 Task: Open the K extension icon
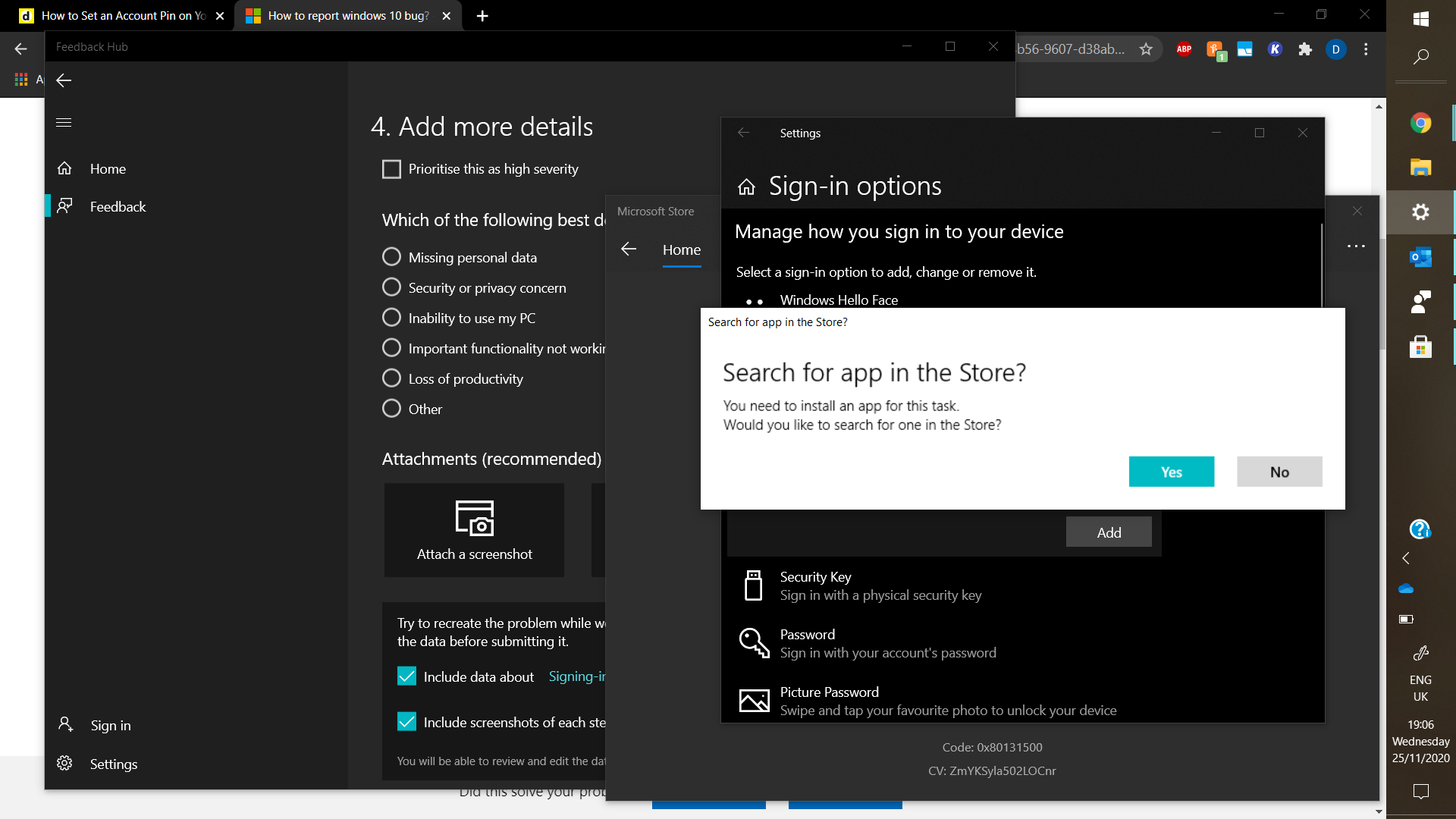pos(1275,49)
